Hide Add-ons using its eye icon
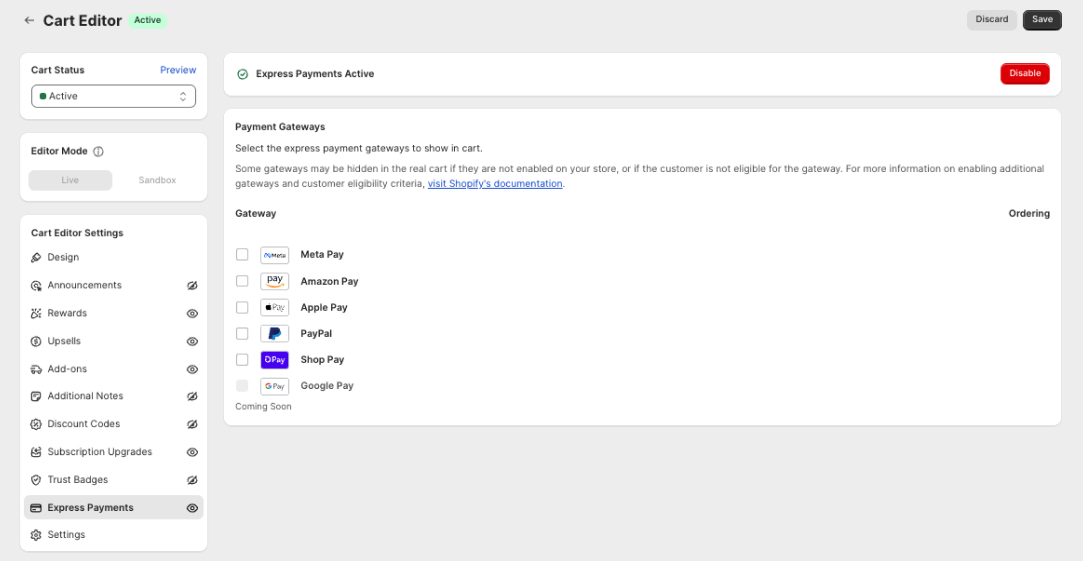This screenshot has height=561, width=1083. click(193, 369)
